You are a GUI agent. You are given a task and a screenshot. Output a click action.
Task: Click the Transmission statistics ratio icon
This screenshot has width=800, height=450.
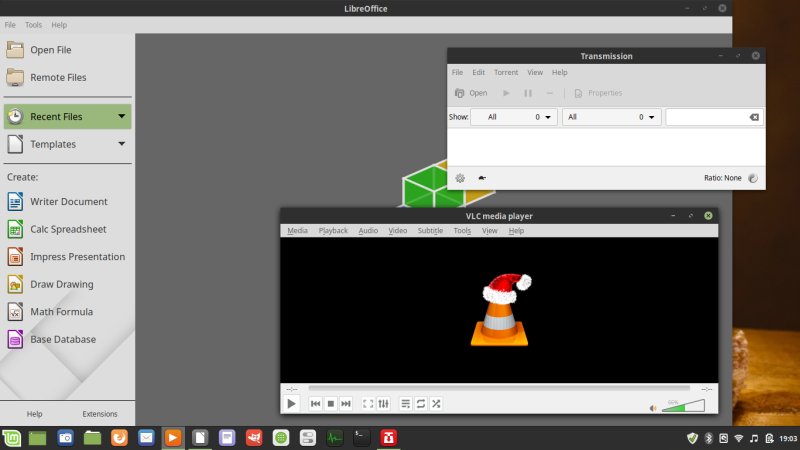pyautogui.click(x=753, y=178)
